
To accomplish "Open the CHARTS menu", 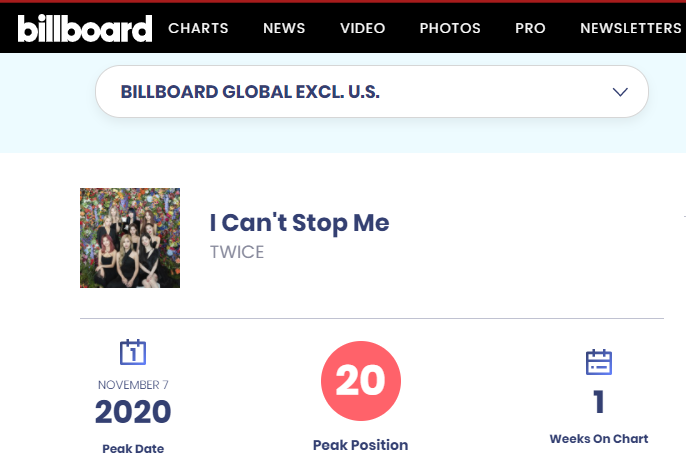I will (198, 28).
